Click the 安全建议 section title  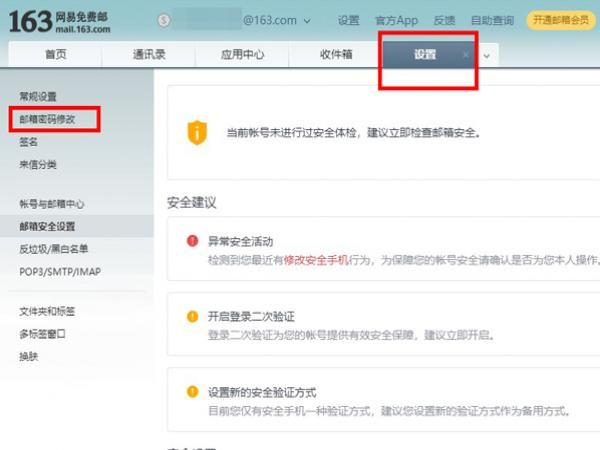192,202
